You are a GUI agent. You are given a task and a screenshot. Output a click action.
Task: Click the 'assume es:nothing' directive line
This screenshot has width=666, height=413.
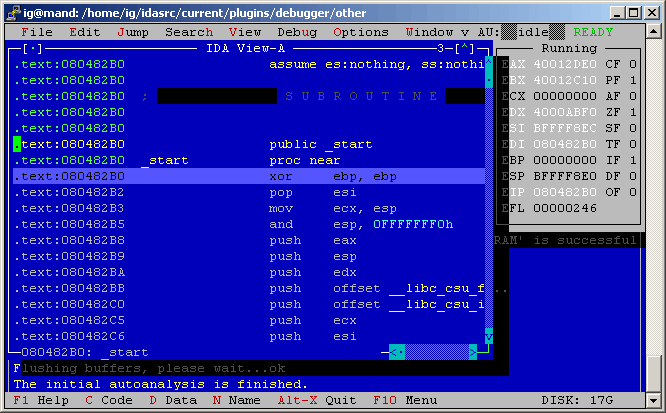[249, 65]
